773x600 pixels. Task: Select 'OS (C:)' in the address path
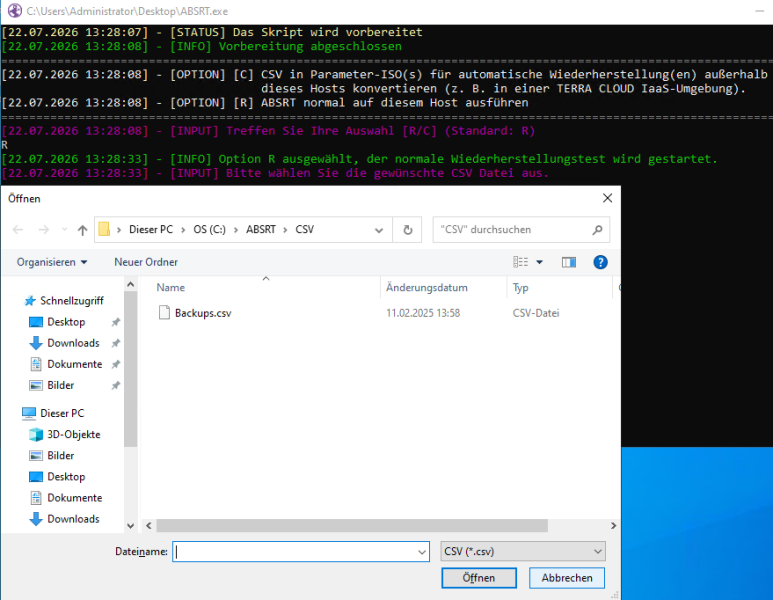(x=210, y=229)
